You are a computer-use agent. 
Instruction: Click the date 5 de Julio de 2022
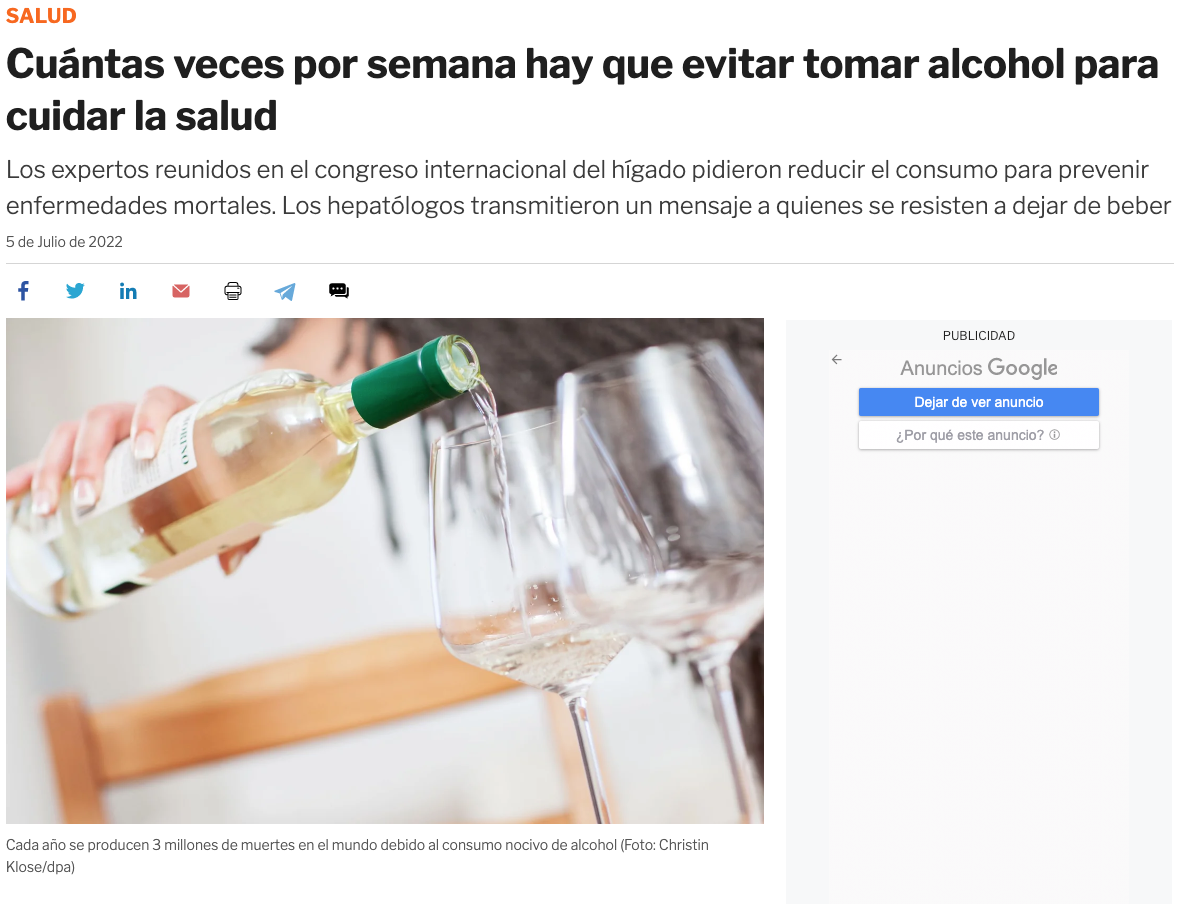tap(64, 242)
